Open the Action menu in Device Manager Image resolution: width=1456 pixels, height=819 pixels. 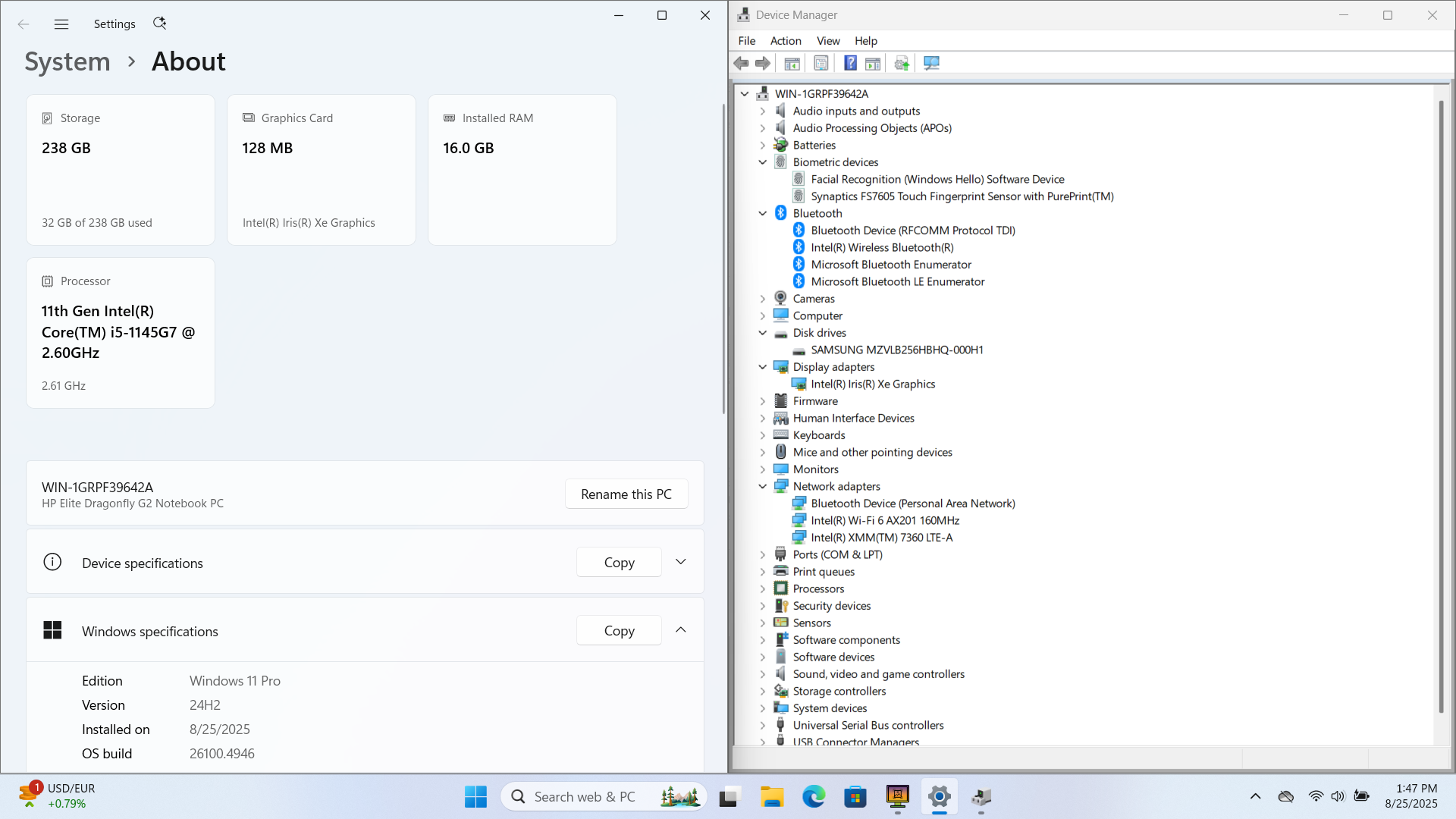click(x=786, y=41)
